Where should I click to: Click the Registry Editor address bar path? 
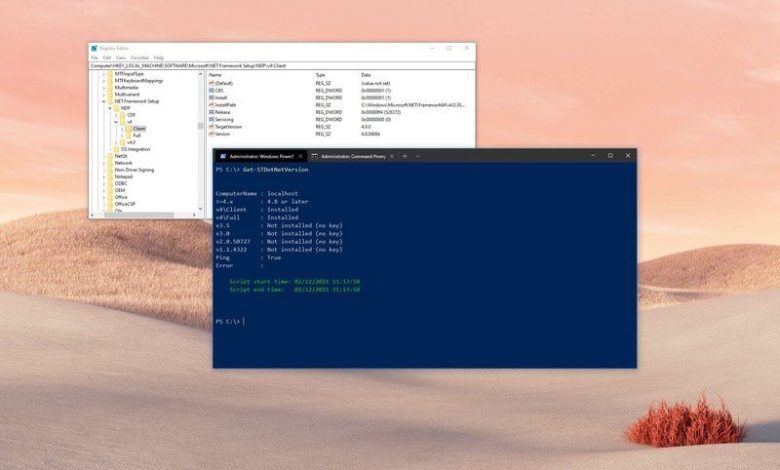coord(282,66)
